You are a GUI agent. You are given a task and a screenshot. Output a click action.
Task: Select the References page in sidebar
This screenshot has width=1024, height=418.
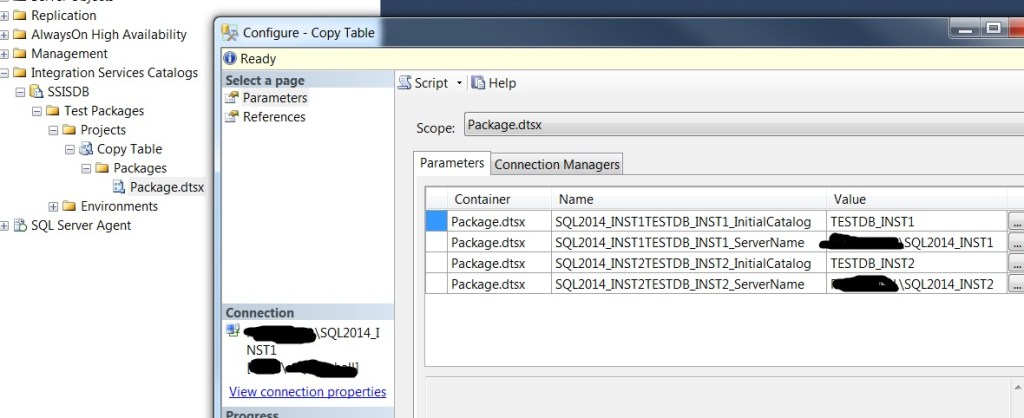tap(273, 117)
